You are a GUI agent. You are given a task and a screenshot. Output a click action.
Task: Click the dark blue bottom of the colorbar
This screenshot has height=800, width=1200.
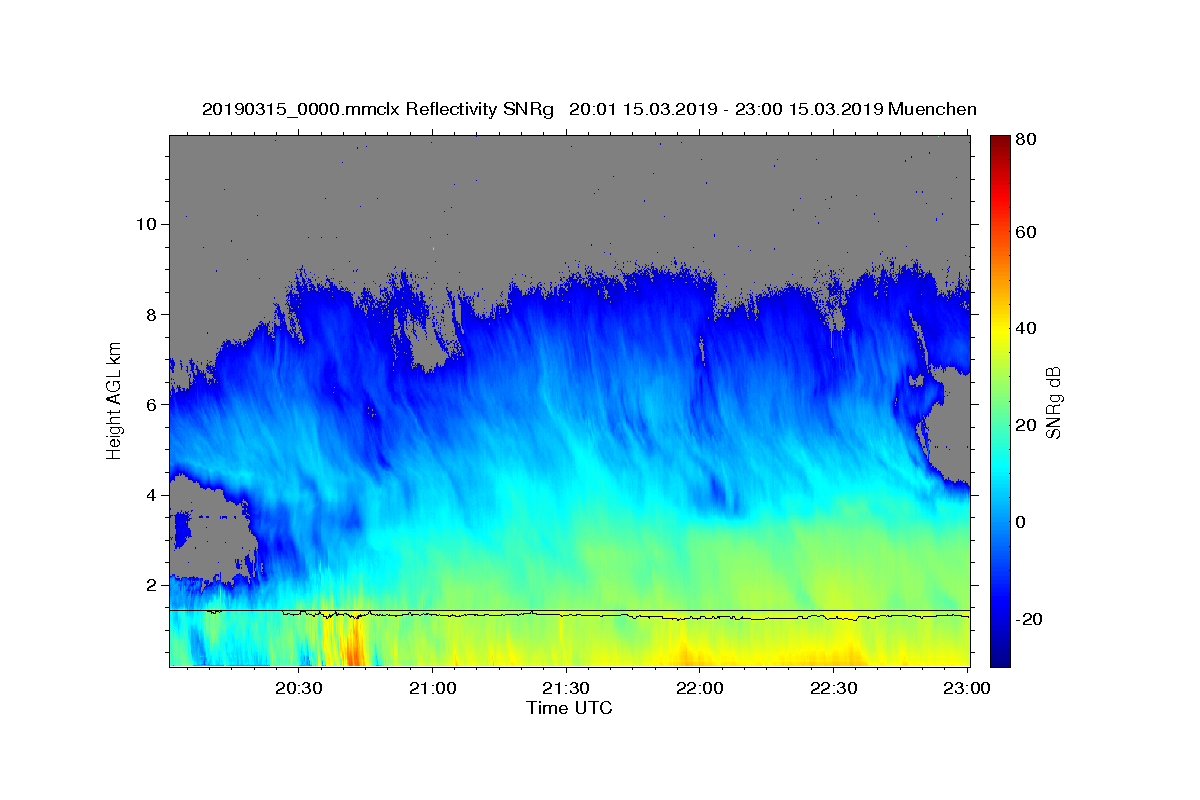tap(1000, 658)
